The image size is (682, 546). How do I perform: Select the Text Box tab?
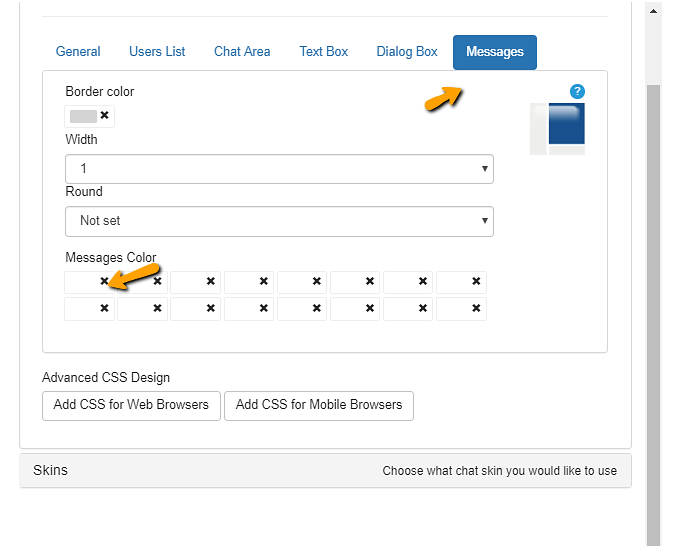pos(324,52)
